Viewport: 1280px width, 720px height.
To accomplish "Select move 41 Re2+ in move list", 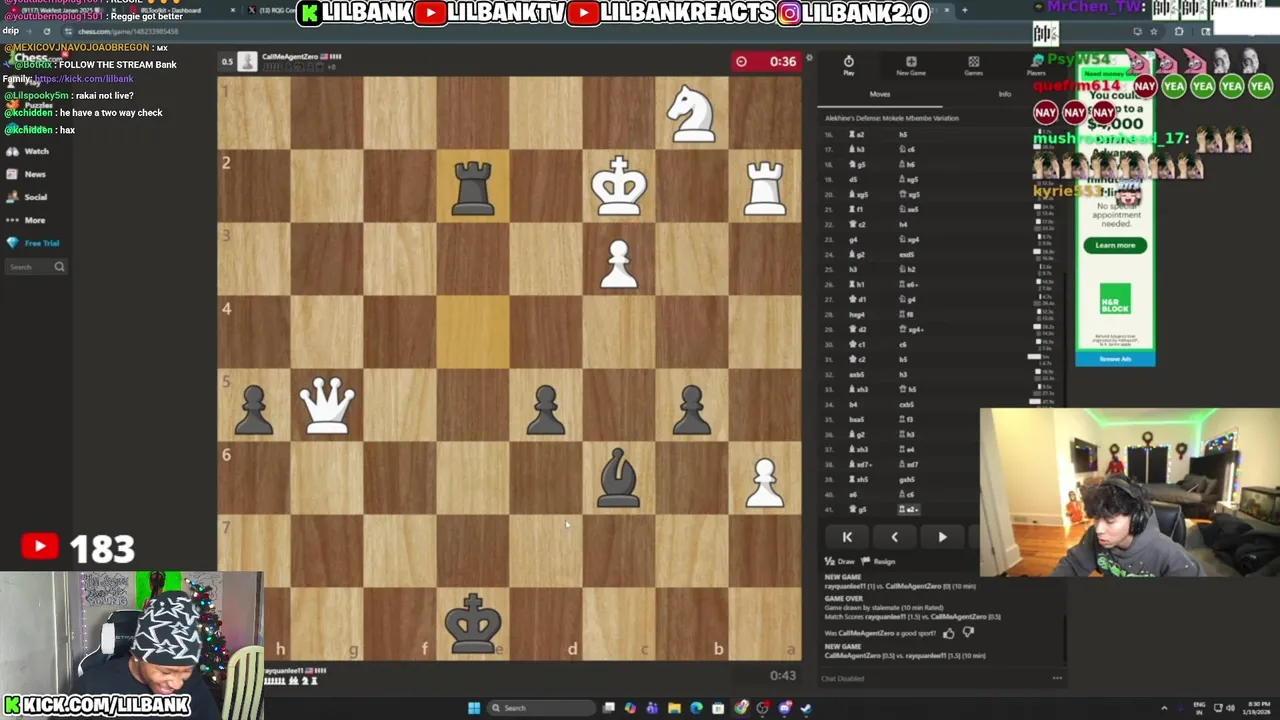I will 908,510.
